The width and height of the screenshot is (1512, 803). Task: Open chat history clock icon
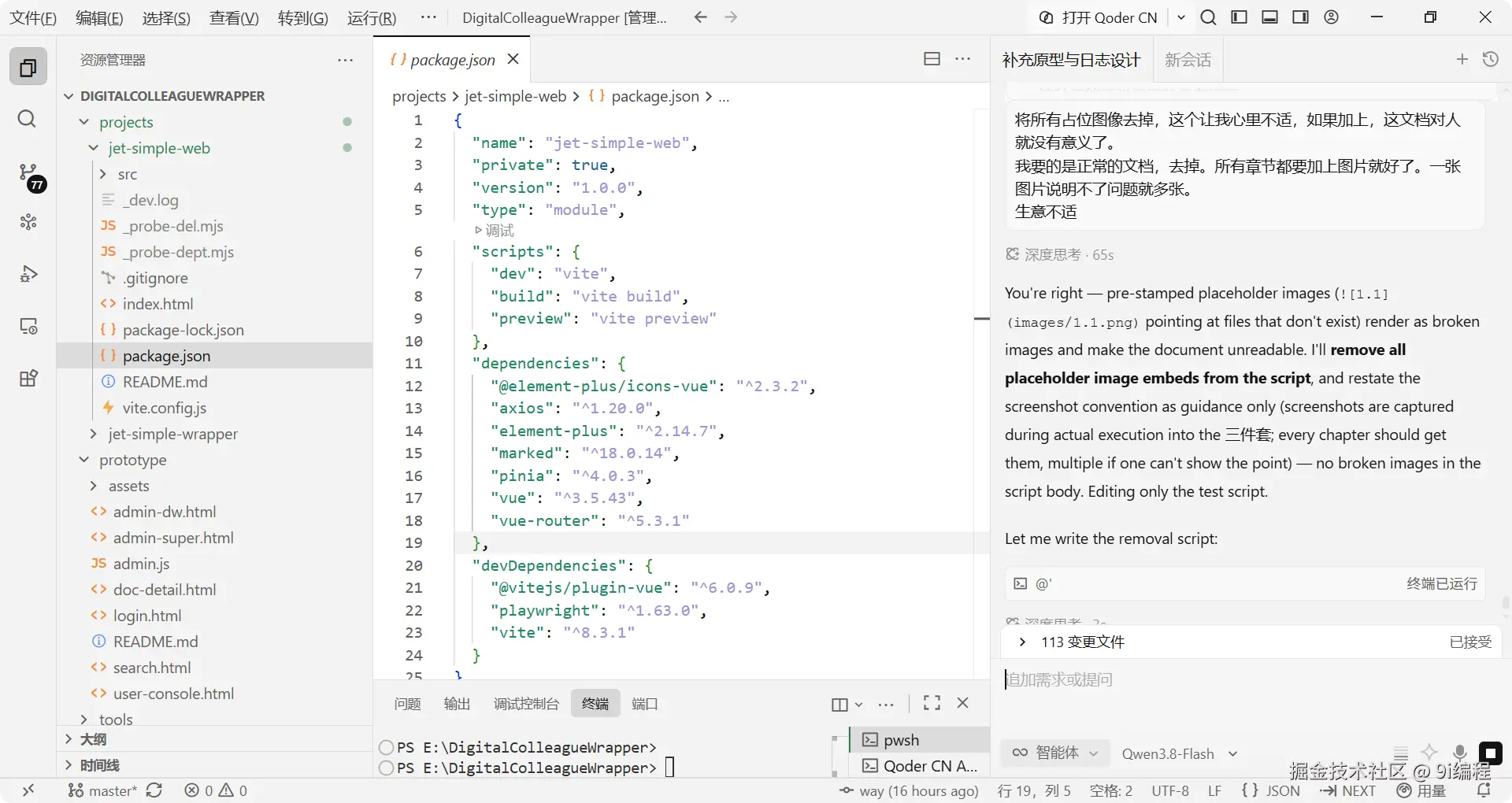[x=1491, y=59]
